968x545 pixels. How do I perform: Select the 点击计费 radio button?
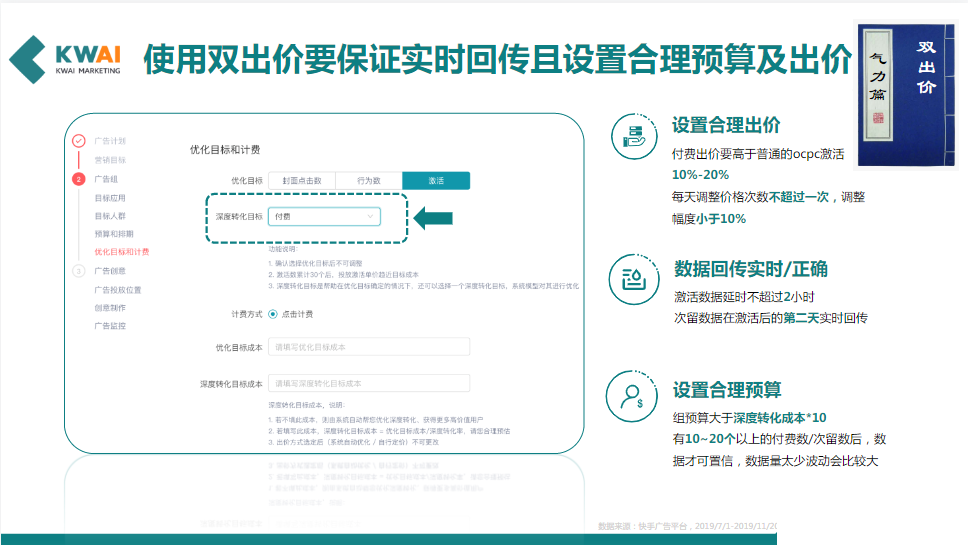[x=273, y=314]
